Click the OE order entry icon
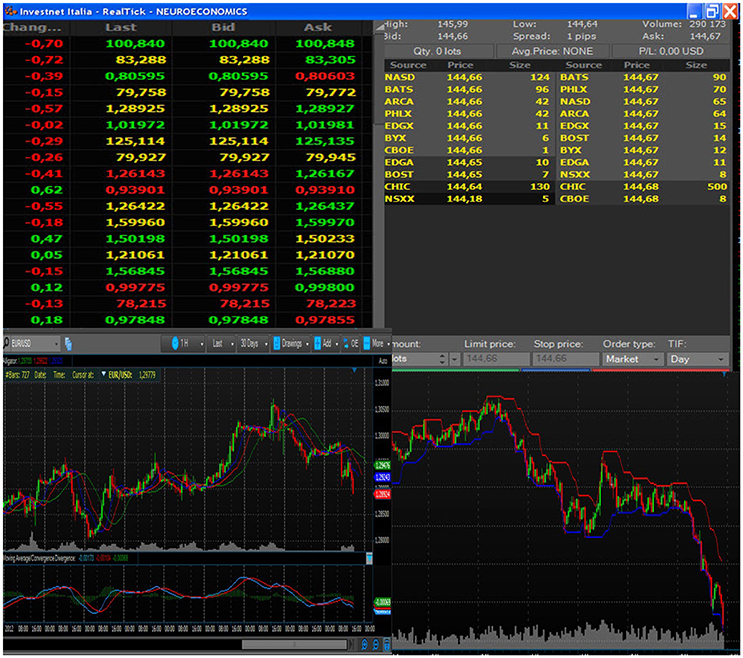Screen dimensions: 743x658 point(351,343)
